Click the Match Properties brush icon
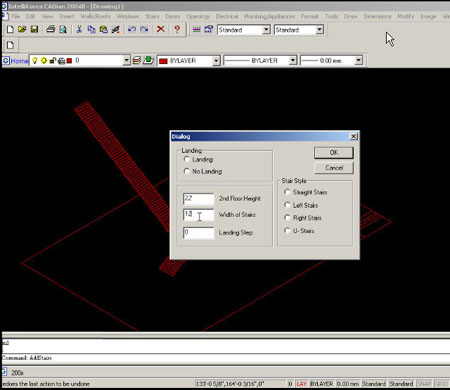The width and height of the screenshot is (450, 390). pyautogui.click(x=115, y=29)
